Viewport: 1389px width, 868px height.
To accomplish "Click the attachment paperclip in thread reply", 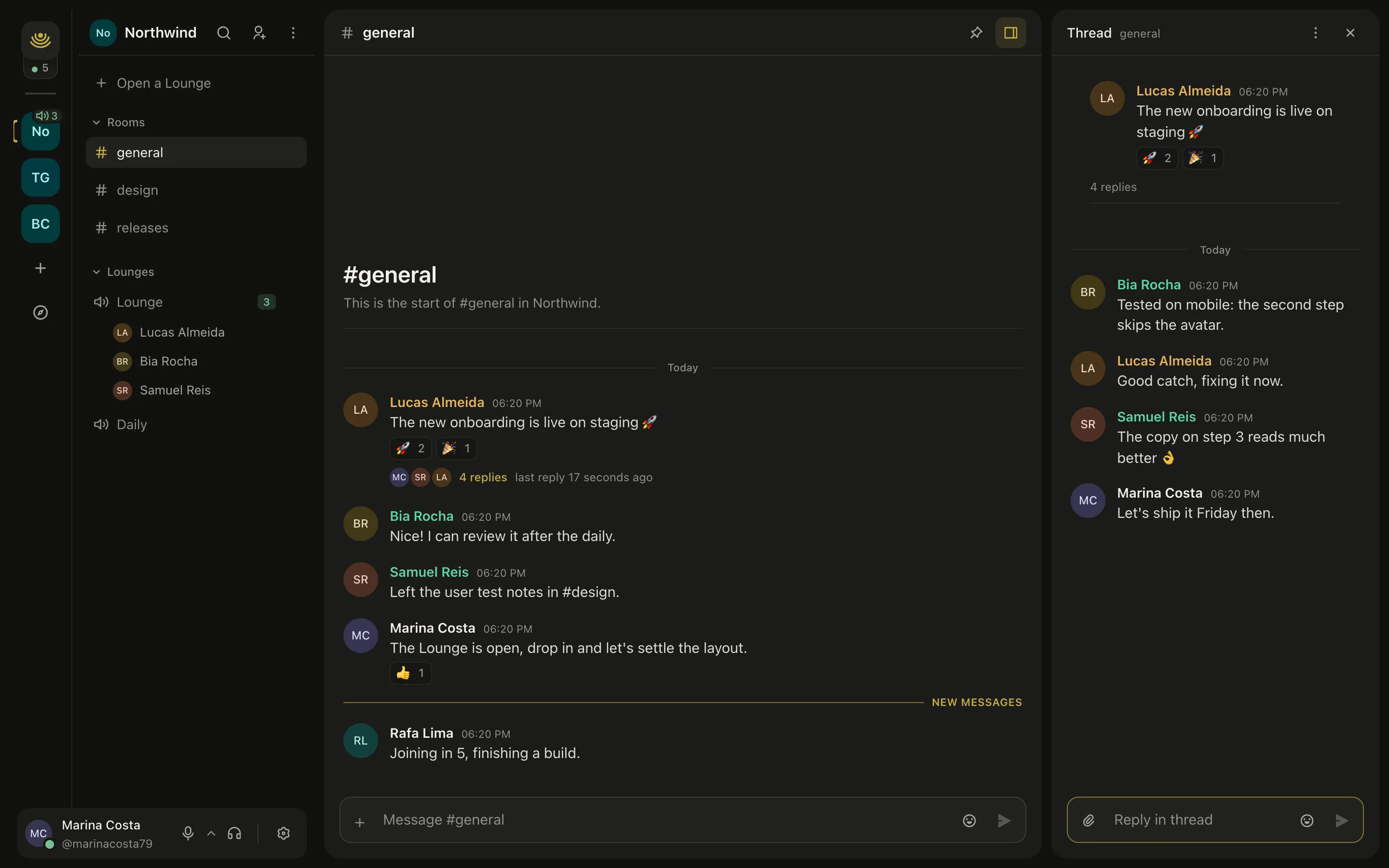I will point(1088,820).
